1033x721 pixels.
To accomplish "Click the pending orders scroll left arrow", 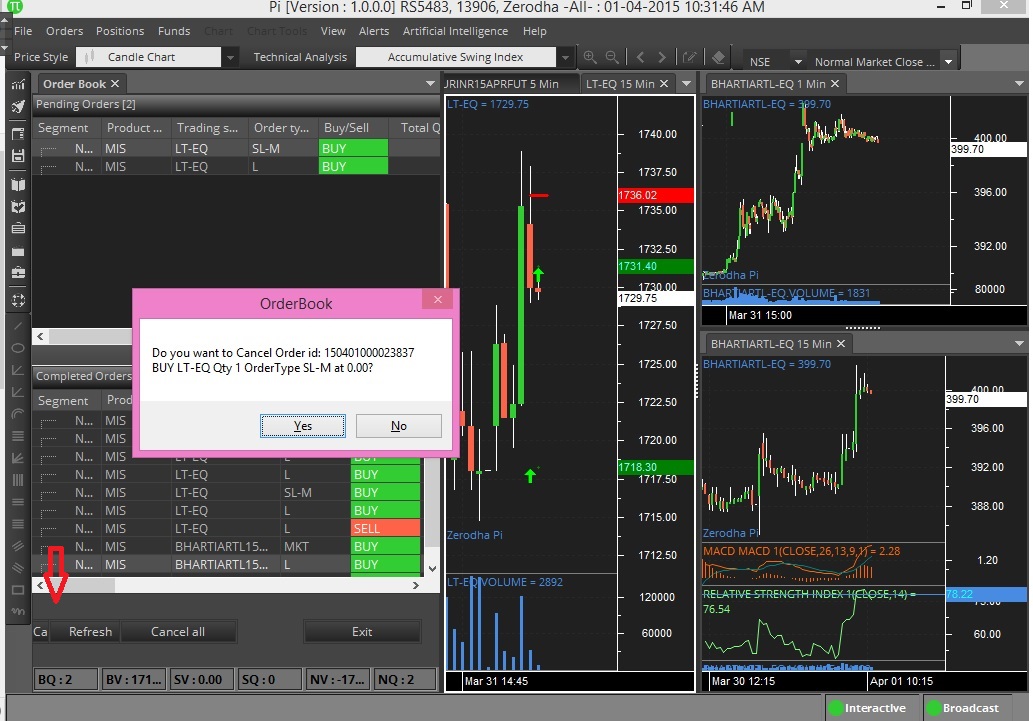I will point(40,336).
